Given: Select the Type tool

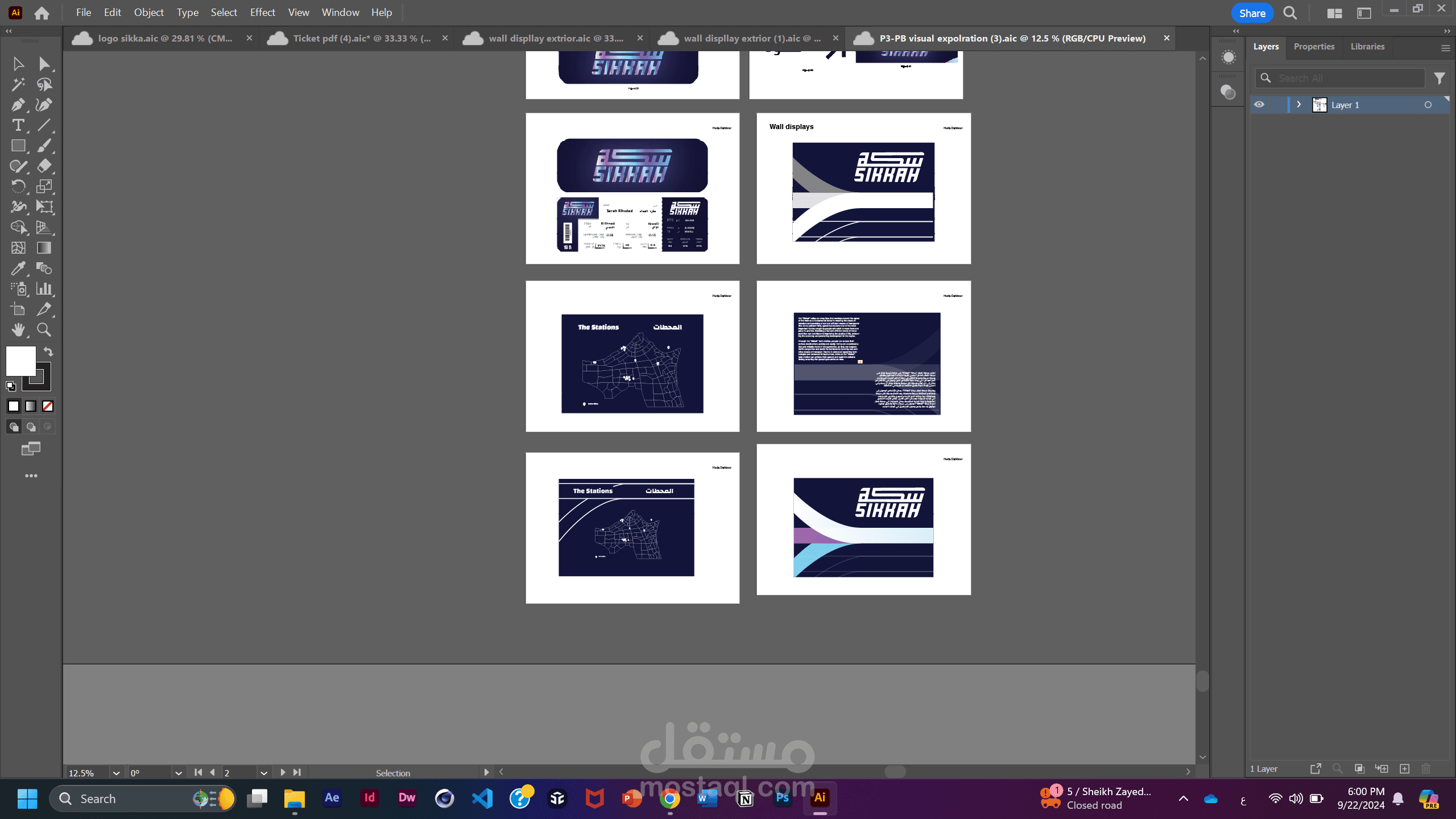Looking at the screenshot, I should (18, 125).
